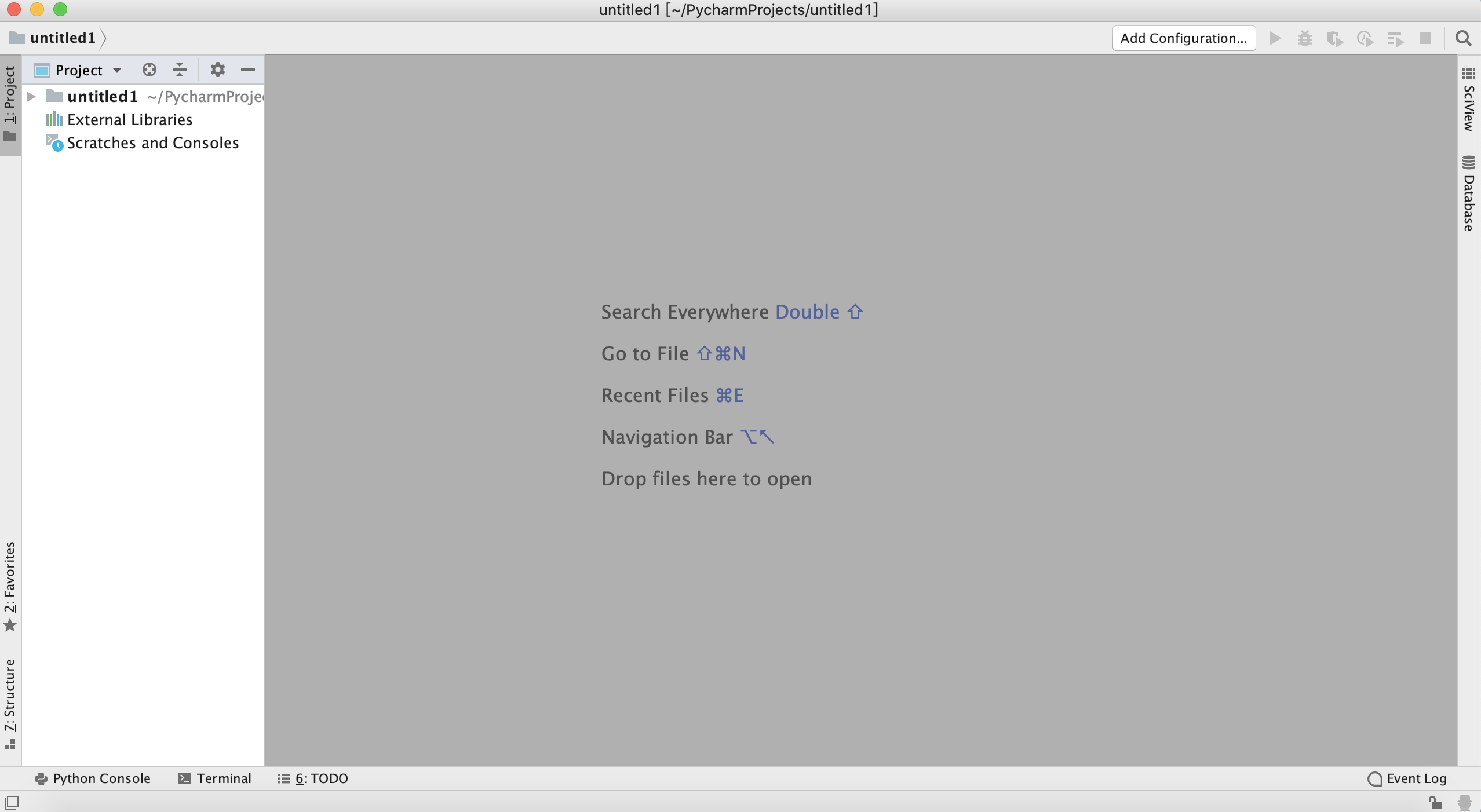Click the Stop square icon in toolbar
Screen dimensions: 1481x812
tap(1425, 39)
